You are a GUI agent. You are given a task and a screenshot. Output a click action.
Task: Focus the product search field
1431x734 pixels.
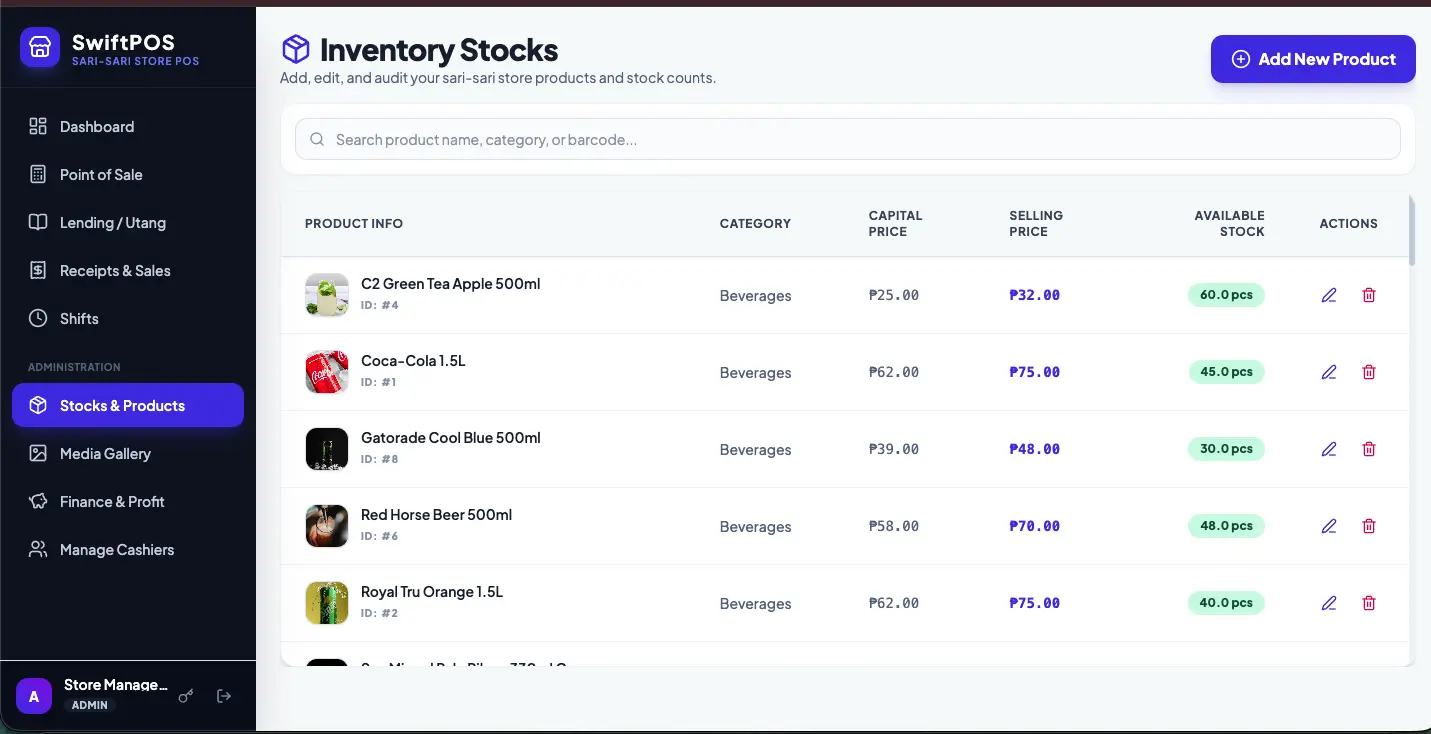click(x=847, y=140)
